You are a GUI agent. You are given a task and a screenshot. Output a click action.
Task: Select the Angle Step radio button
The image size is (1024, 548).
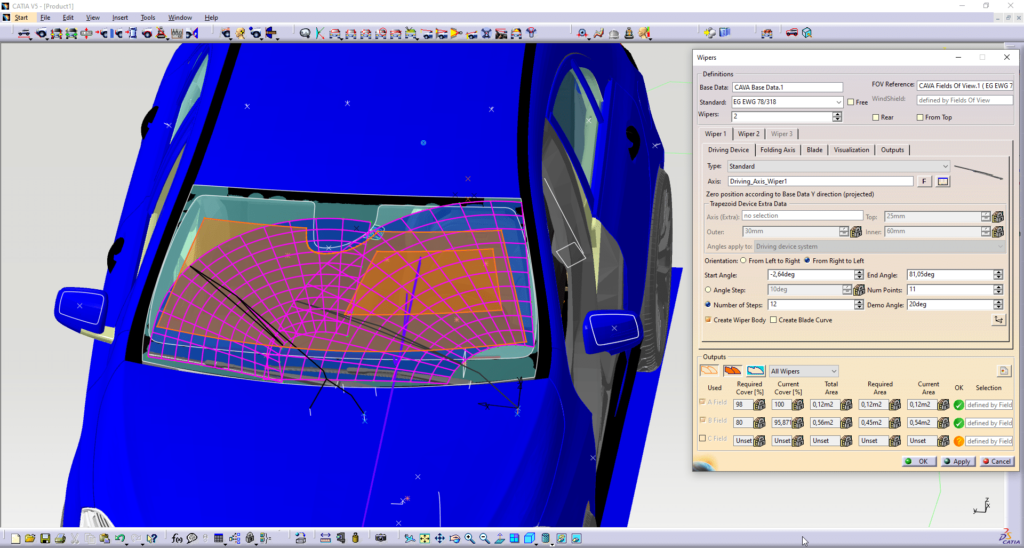pos(709,289)
